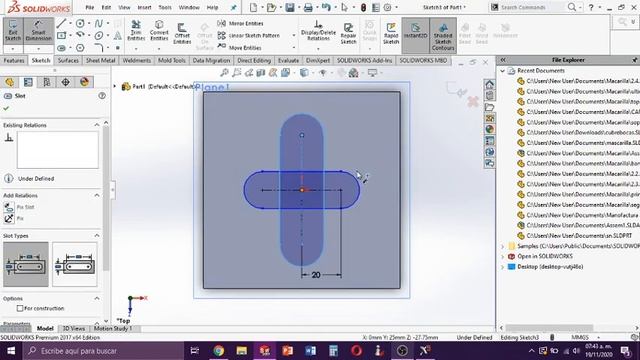Collapse the Add Relations section
This screenshot has width=640, height=360.
coord(97,196)
